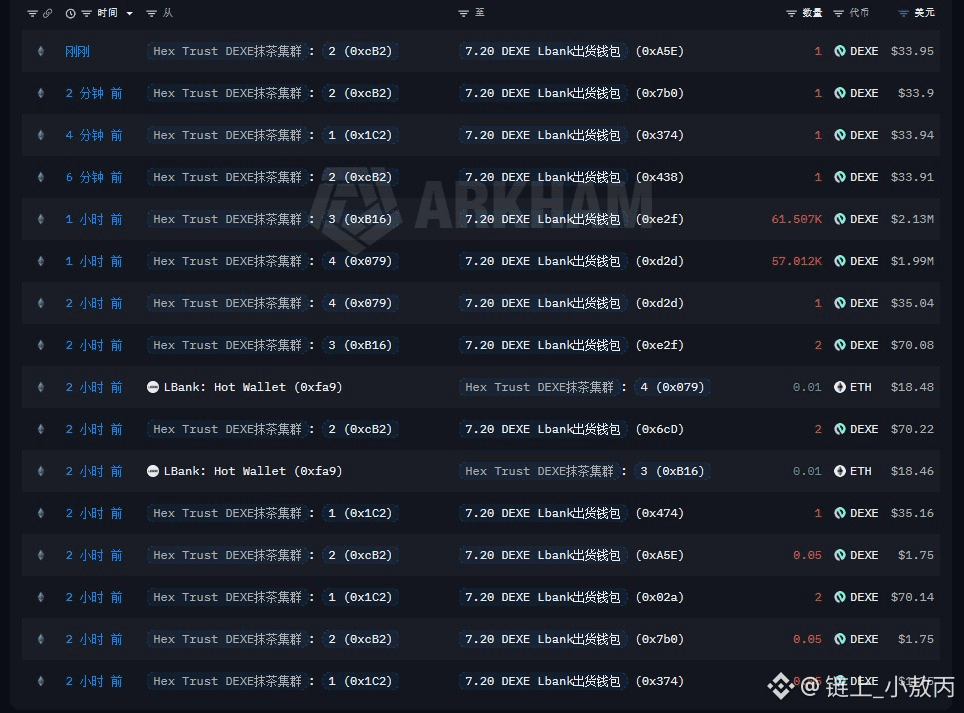This screenshot has height=713, width=964.
Task: Click the LBank logo in the $18.46 row
Action: click(153, 471)
